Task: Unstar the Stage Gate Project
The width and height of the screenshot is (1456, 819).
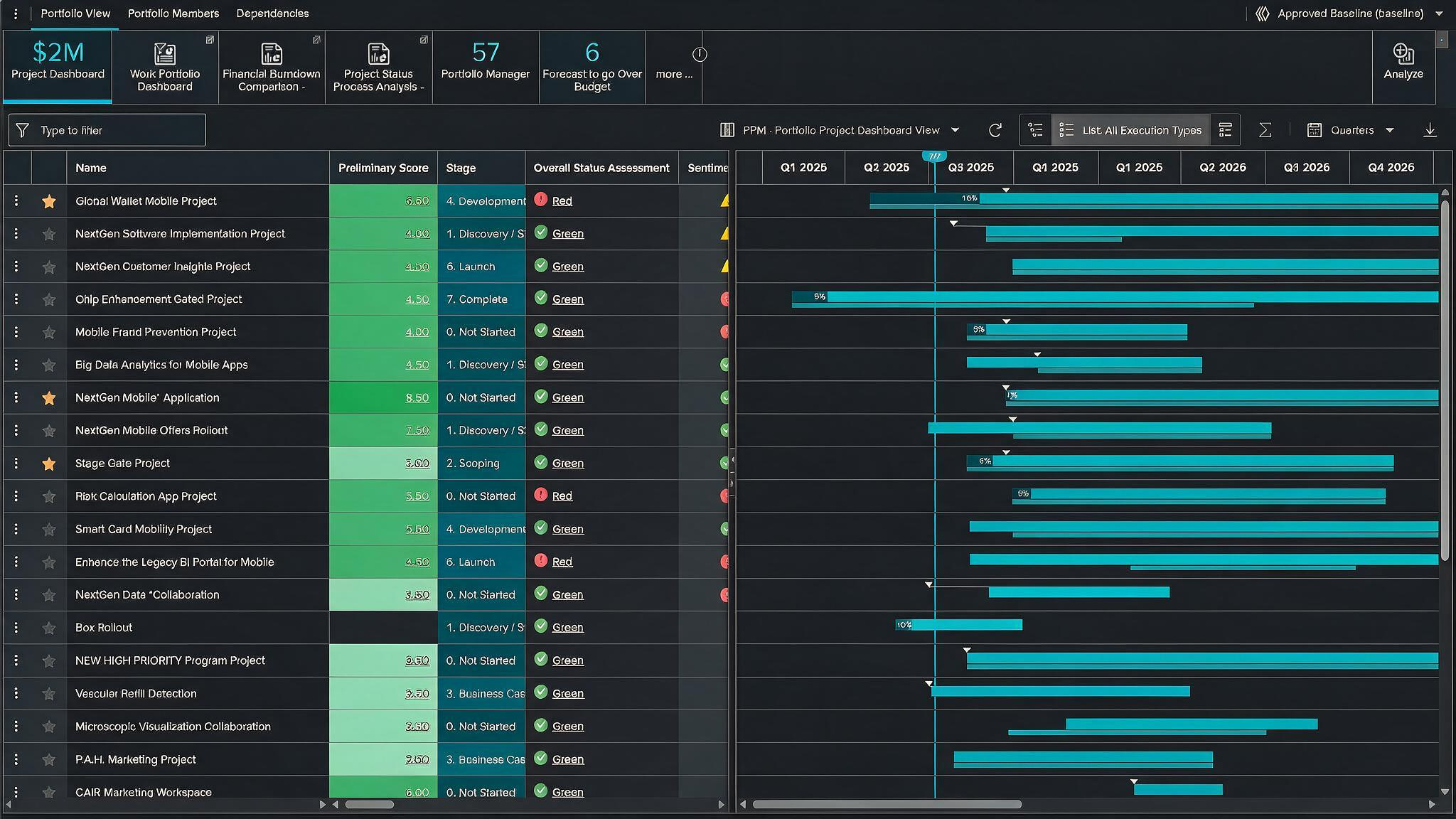Action: click(x=48, y=464)
